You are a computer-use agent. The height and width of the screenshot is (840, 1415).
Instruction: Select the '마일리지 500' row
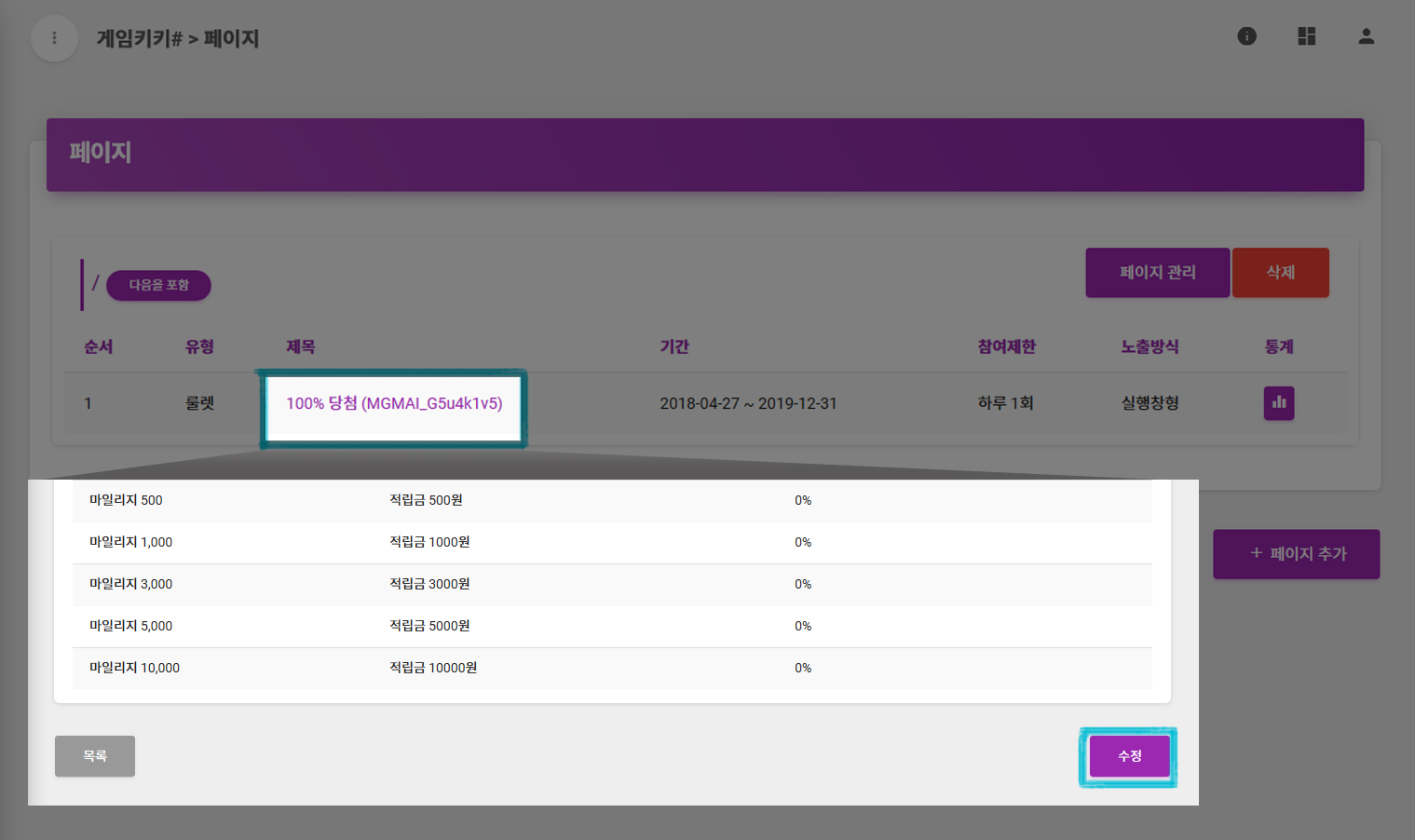coord(126,501)
